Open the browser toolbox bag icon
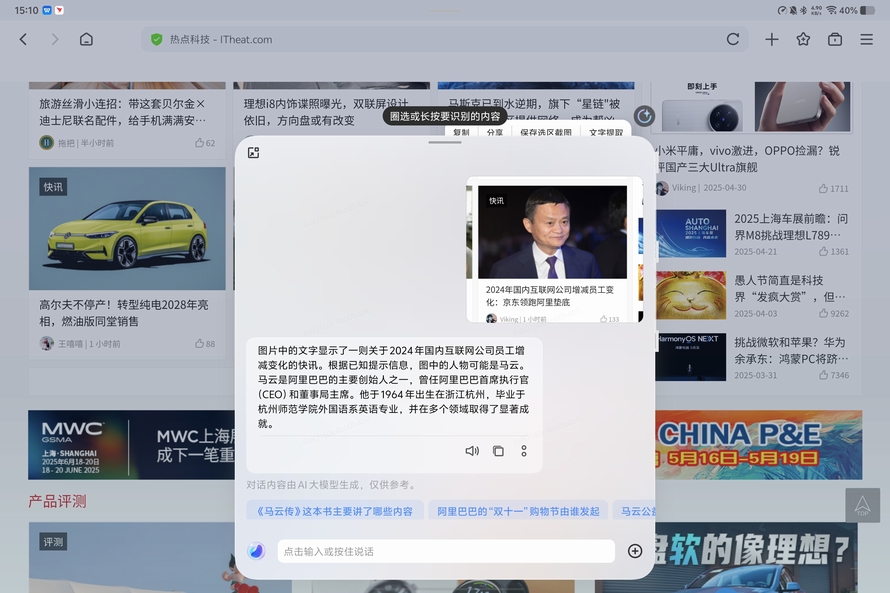 pos(835,39)
